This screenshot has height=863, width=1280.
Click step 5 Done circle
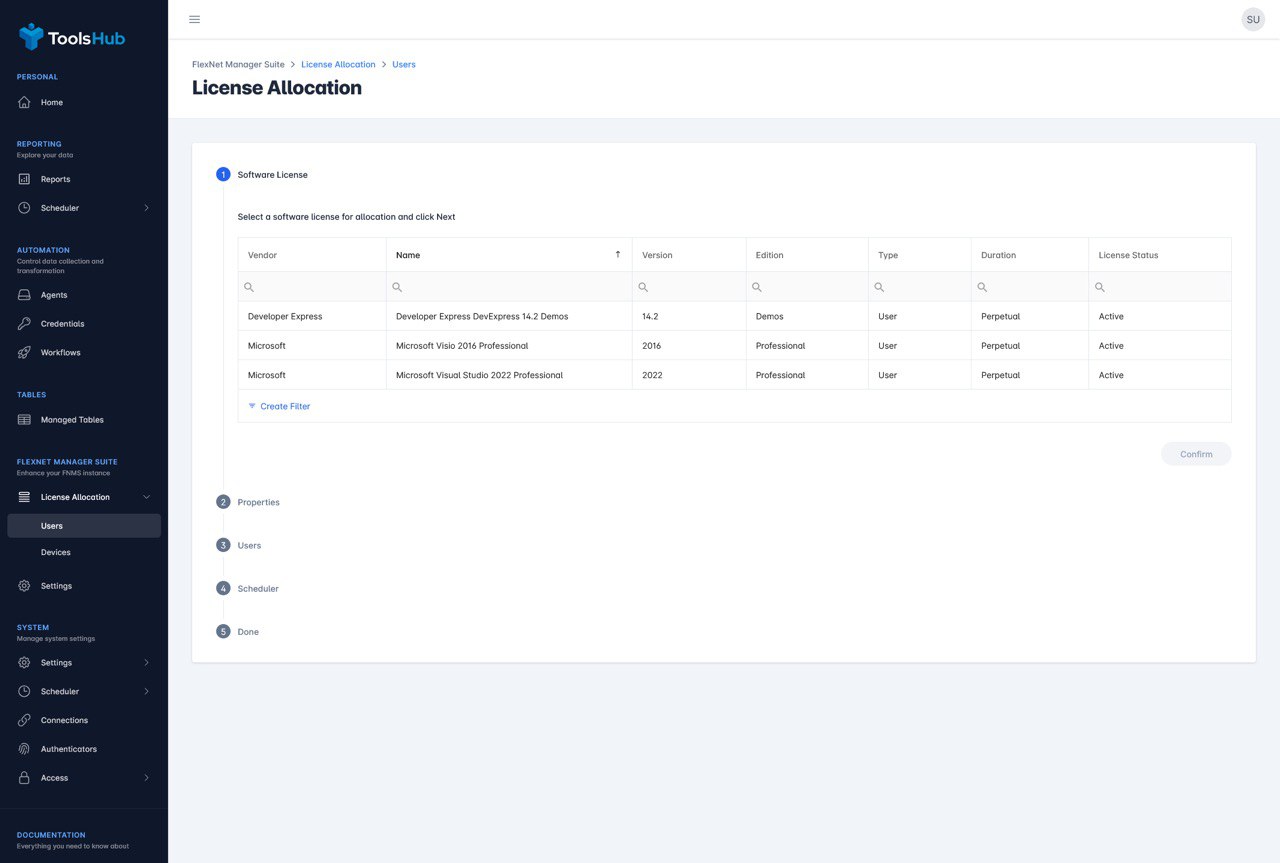tap(223, 631)
